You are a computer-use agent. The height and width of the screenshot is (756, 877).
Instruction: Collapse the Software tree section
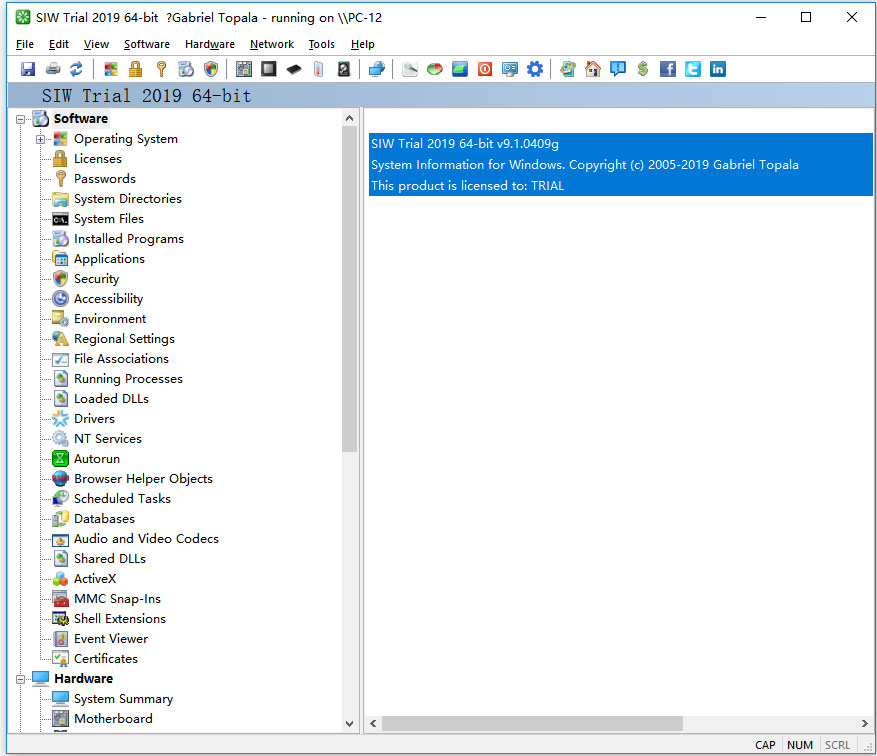[21, 119]
